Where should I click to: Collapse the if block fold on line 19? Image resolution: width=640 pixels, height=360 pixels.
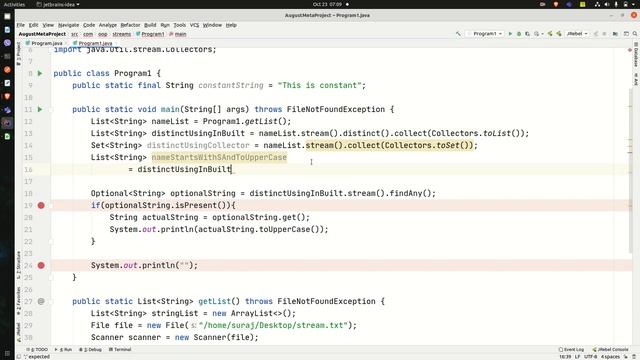[51, 205]
